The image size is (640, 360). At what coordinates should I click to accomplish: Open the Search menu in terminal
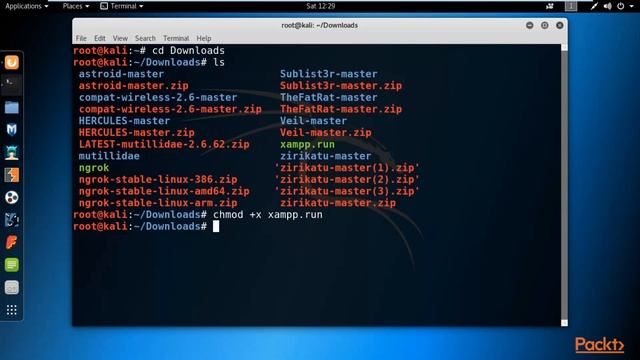click(145, 38)
